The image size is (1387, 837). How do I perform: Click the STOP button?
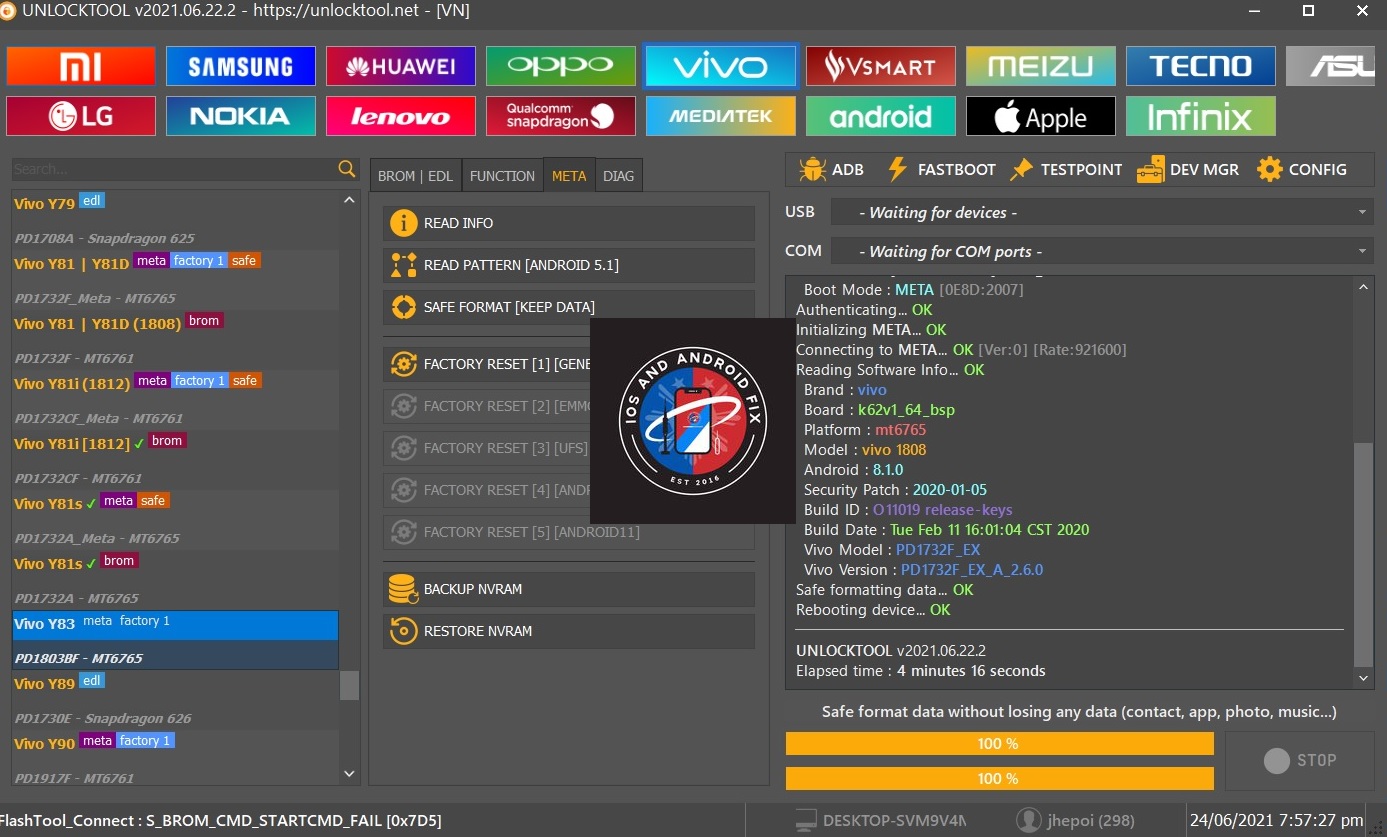[1300, 760]
